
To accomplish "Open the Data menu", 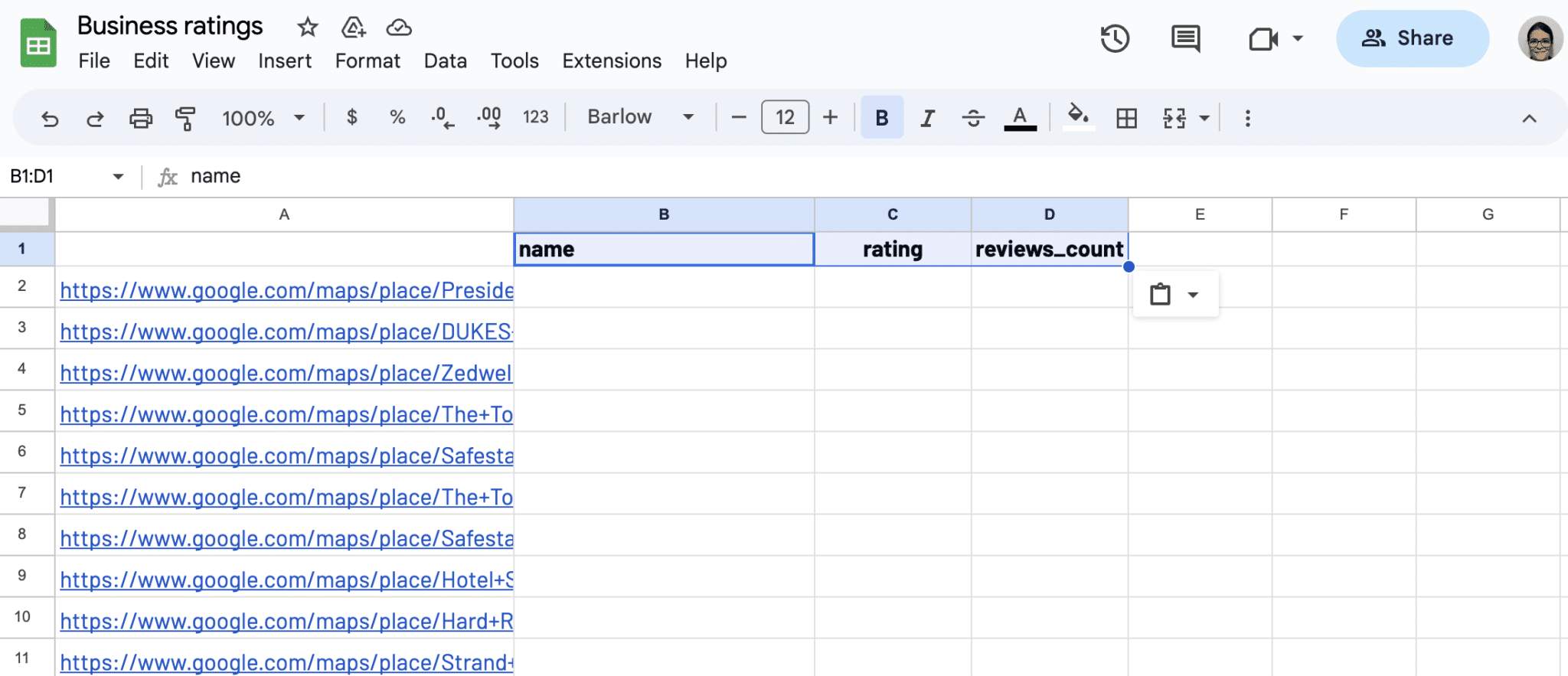I will [446, 60].
